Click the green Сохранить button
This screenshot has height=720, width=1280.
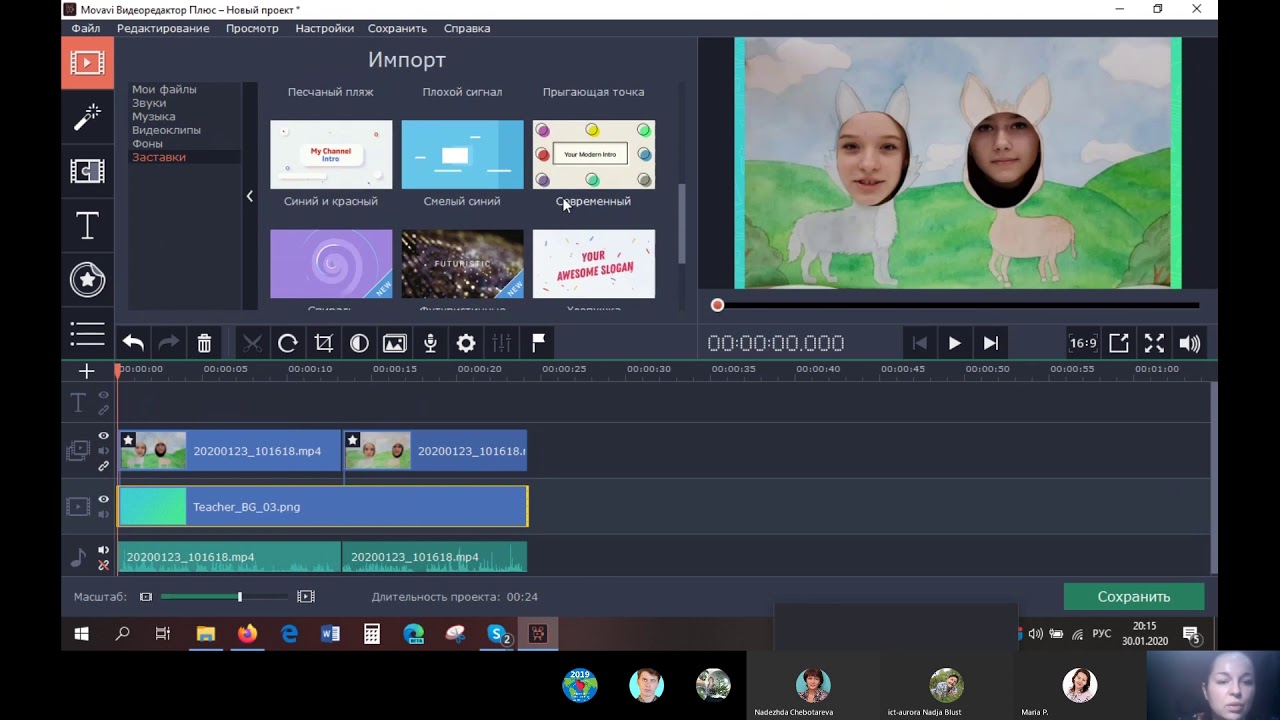(1134, 597)
